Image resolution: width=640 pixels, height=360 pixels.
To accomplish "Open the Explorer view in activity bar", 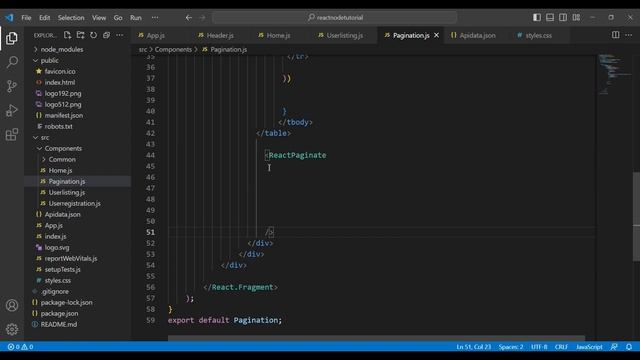I will 12,38.
